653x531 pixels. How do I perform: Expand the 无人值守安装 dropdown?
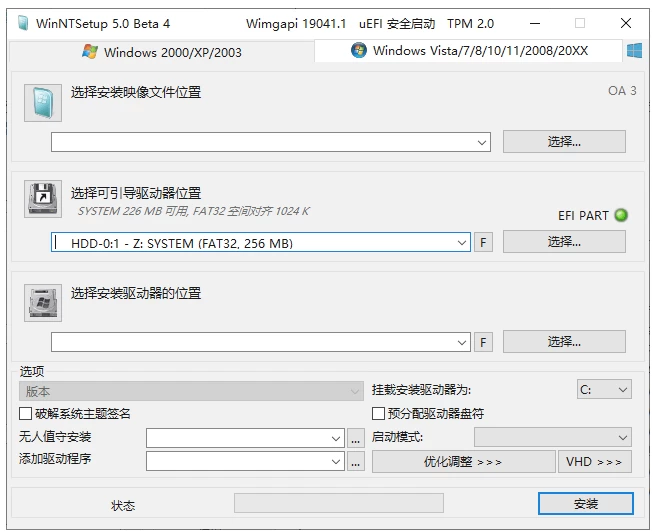click(336, 439)
